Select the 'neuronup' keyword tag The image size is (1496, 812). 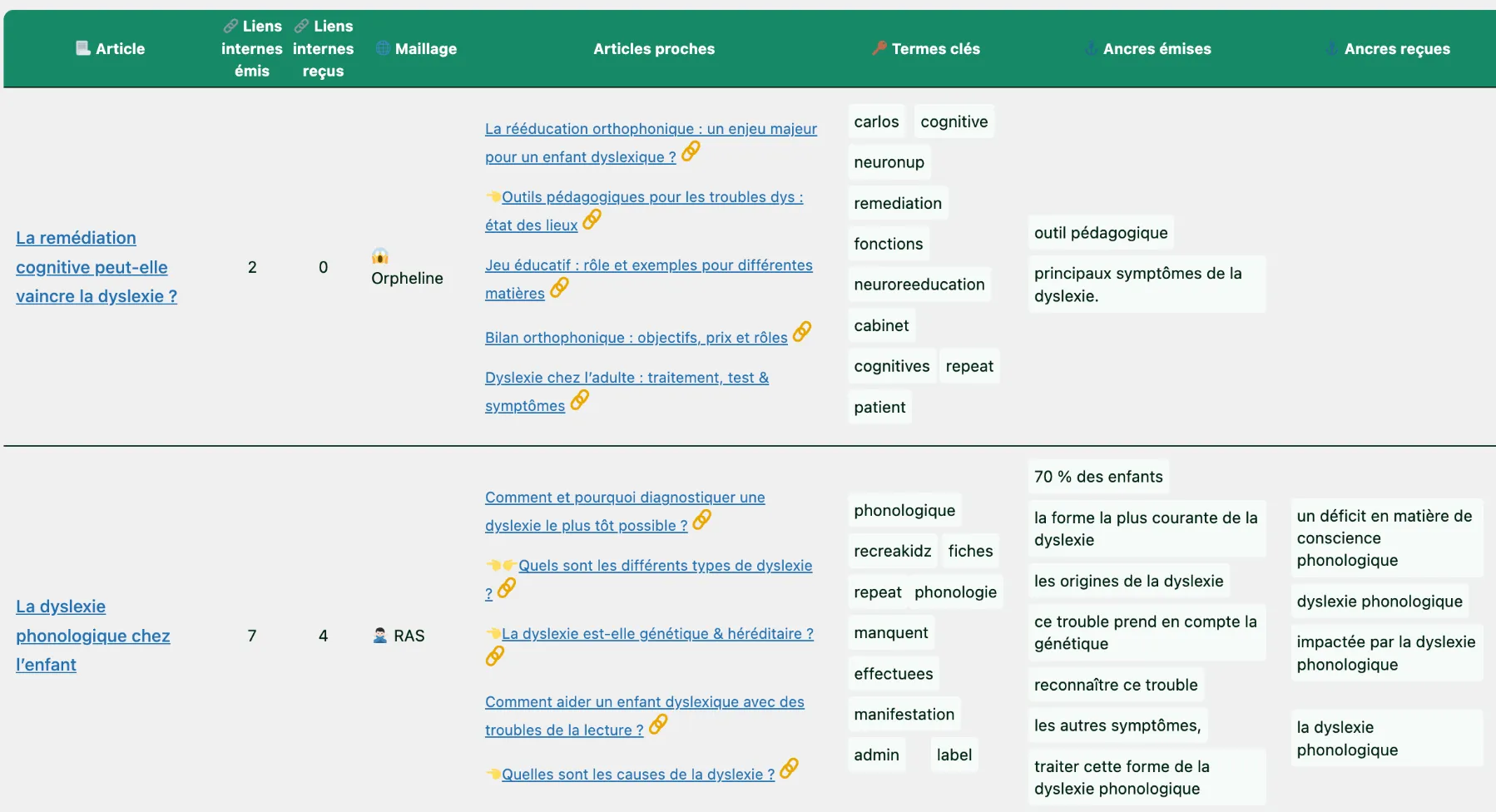(x=889, y=162)
